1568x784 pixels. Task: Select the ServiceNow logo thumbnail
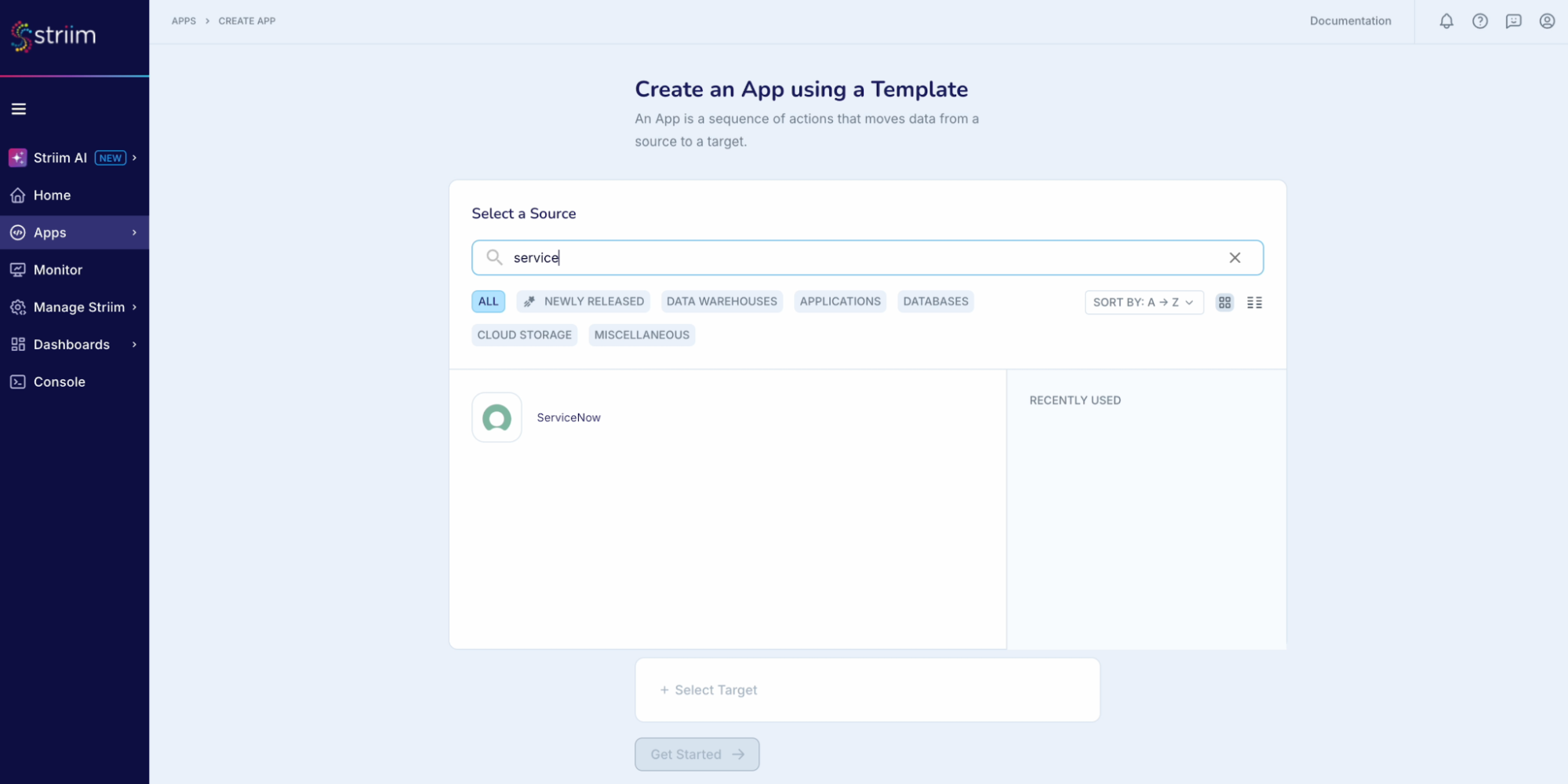pyautogui.click(x=497, y=418)
